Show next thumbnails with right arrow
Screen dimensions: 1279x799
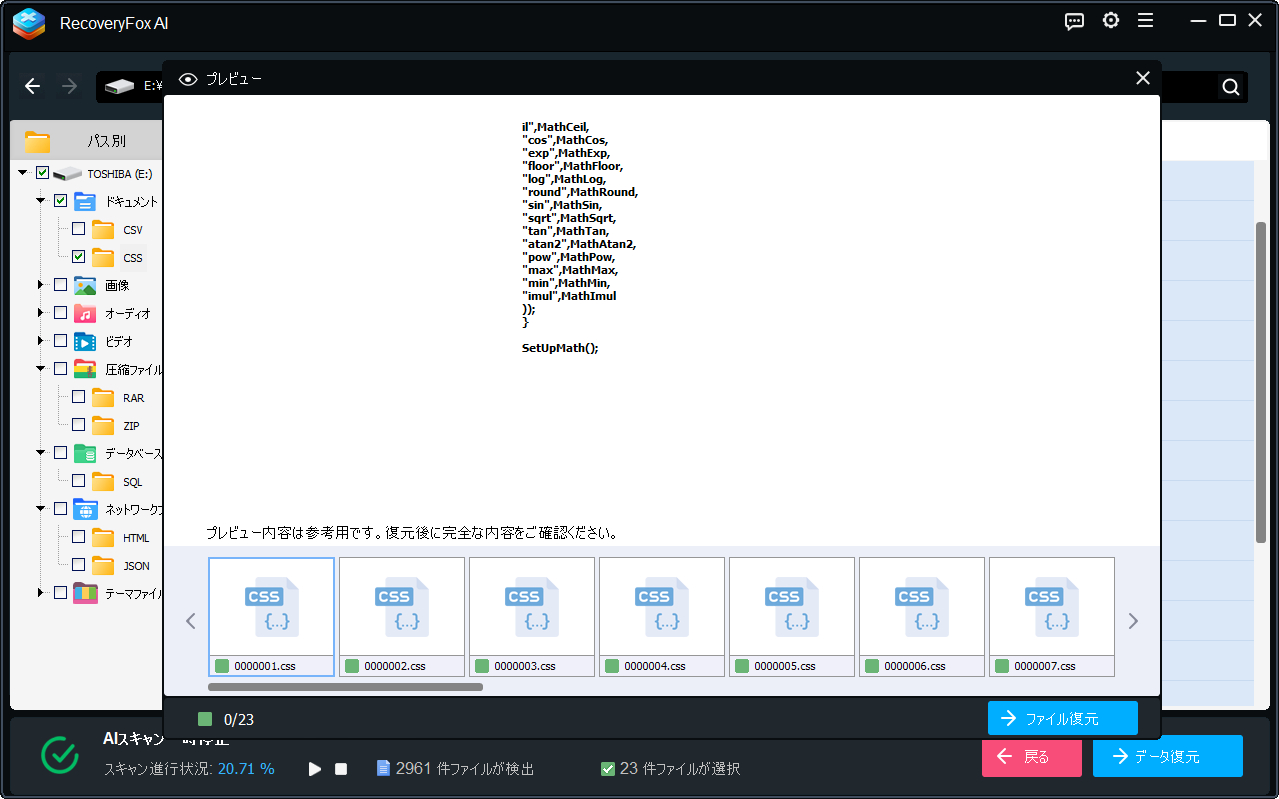1133,621
